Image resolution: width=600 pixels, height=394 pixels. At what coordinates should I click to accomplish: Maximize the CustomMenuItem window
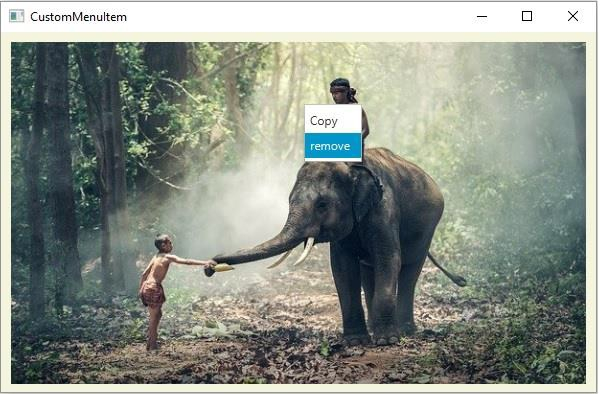pos(527,16)
